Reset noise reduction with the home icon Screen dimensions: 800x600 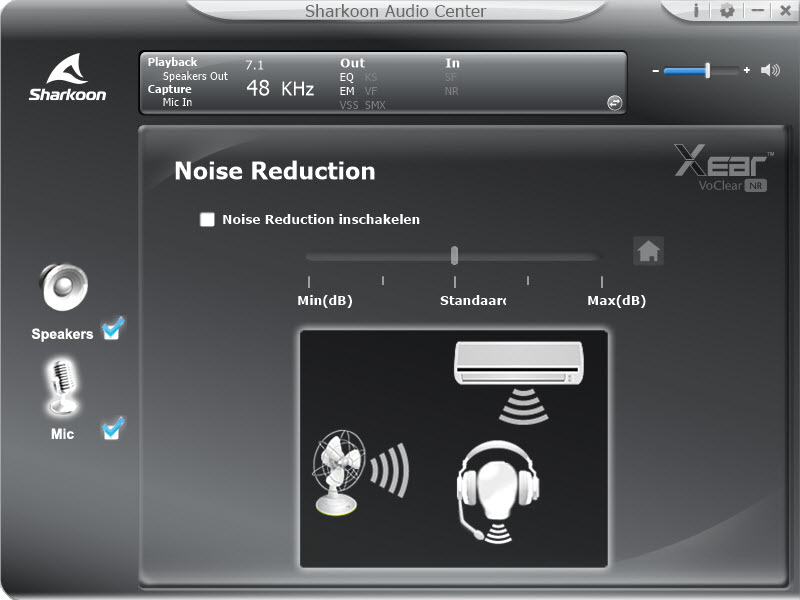coord(648,252)
